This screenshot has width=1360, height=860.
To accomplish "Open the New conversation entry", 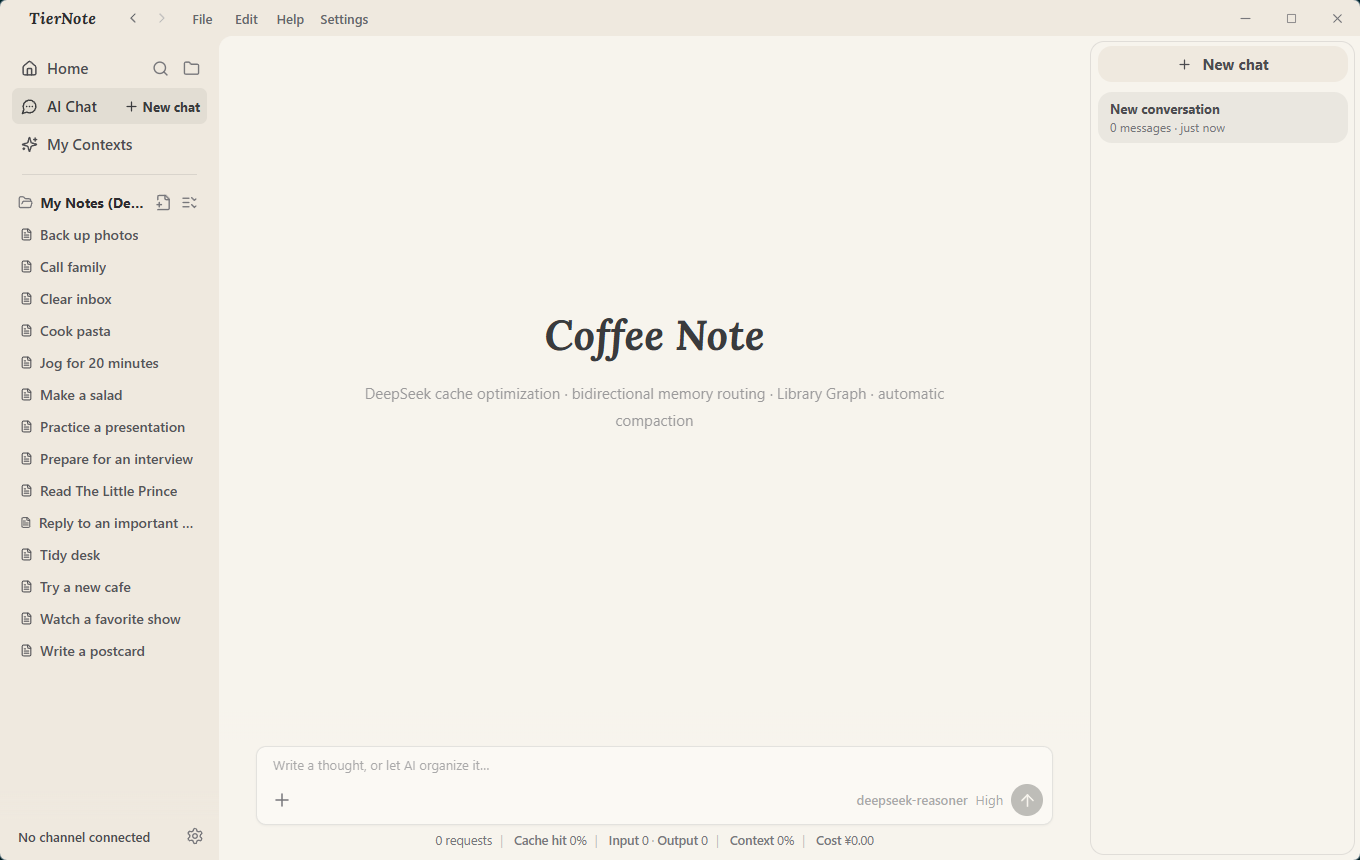I will coord(1223,117).
